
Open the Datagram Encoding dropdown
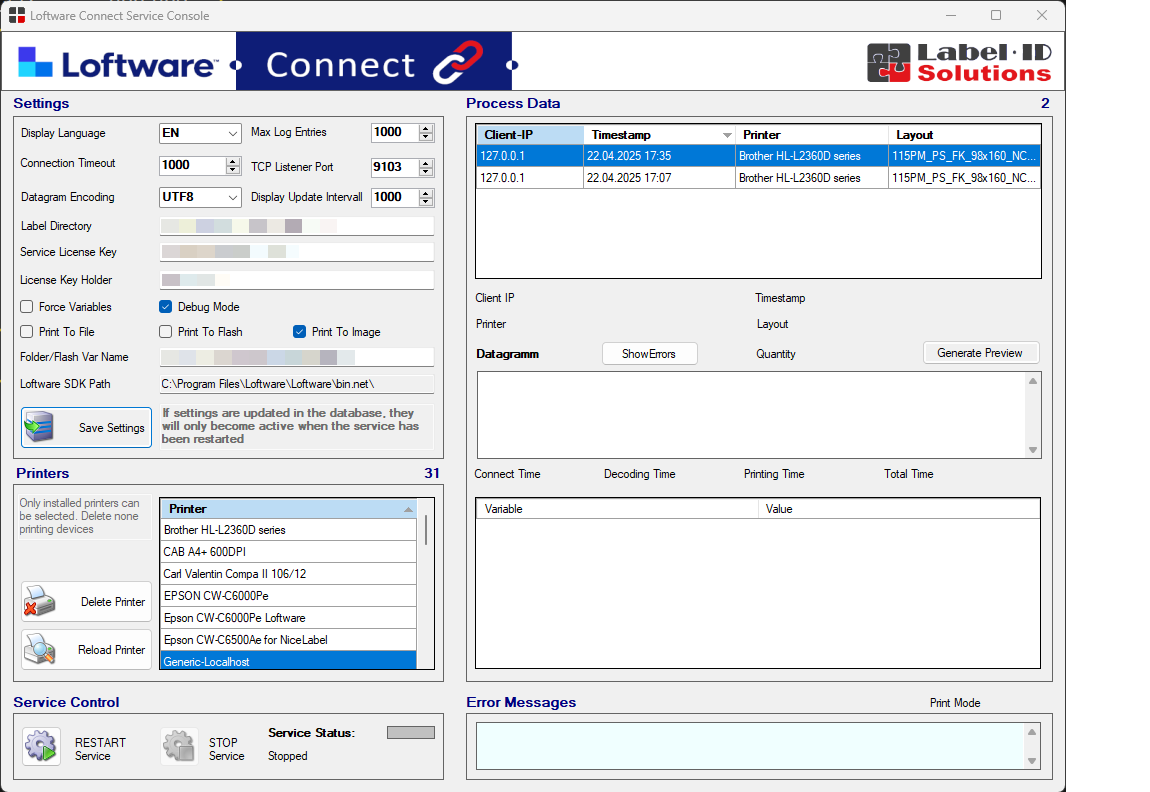200,197
